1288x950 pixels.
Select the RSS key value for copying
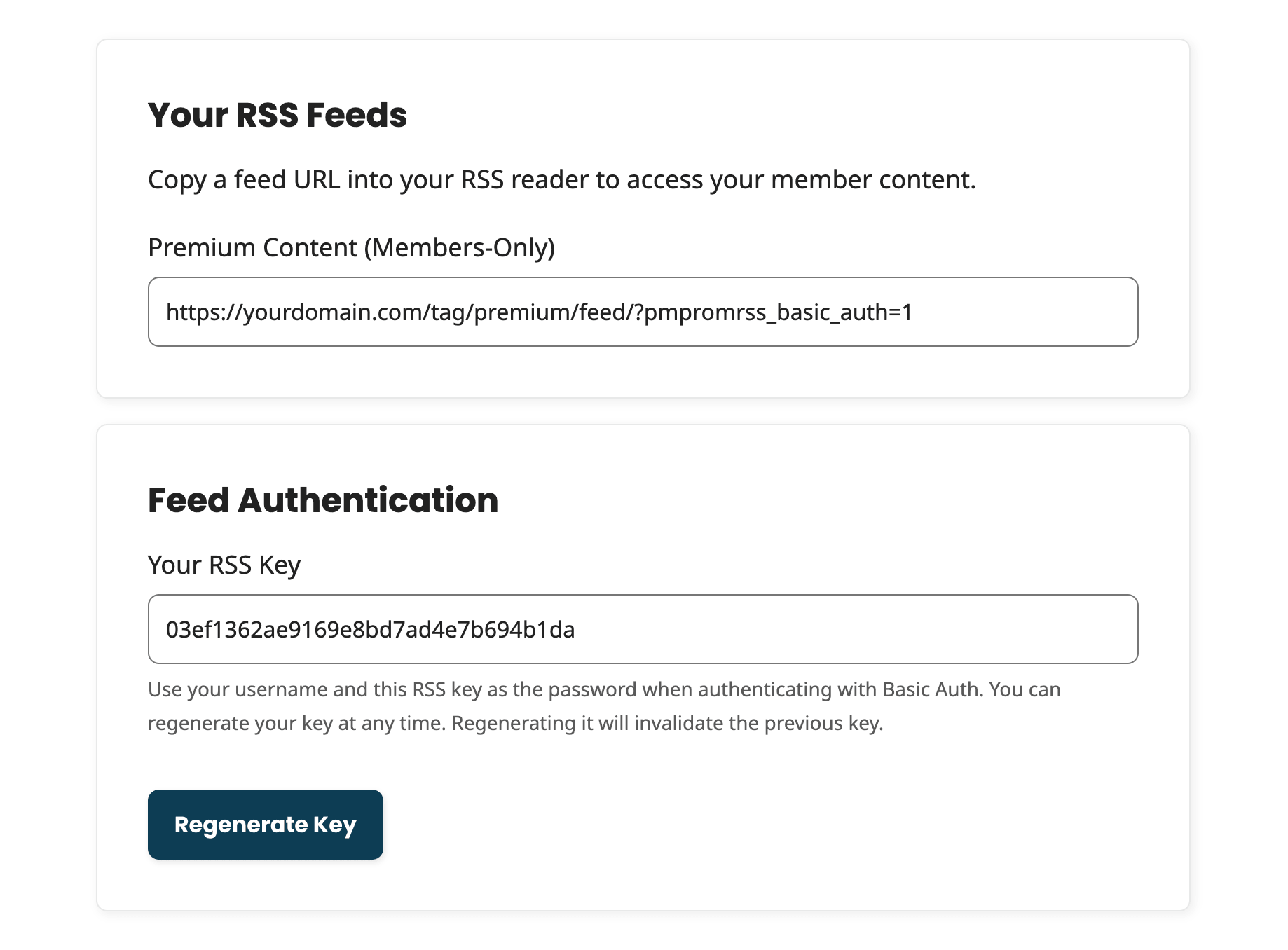click(x=371, y=629)
